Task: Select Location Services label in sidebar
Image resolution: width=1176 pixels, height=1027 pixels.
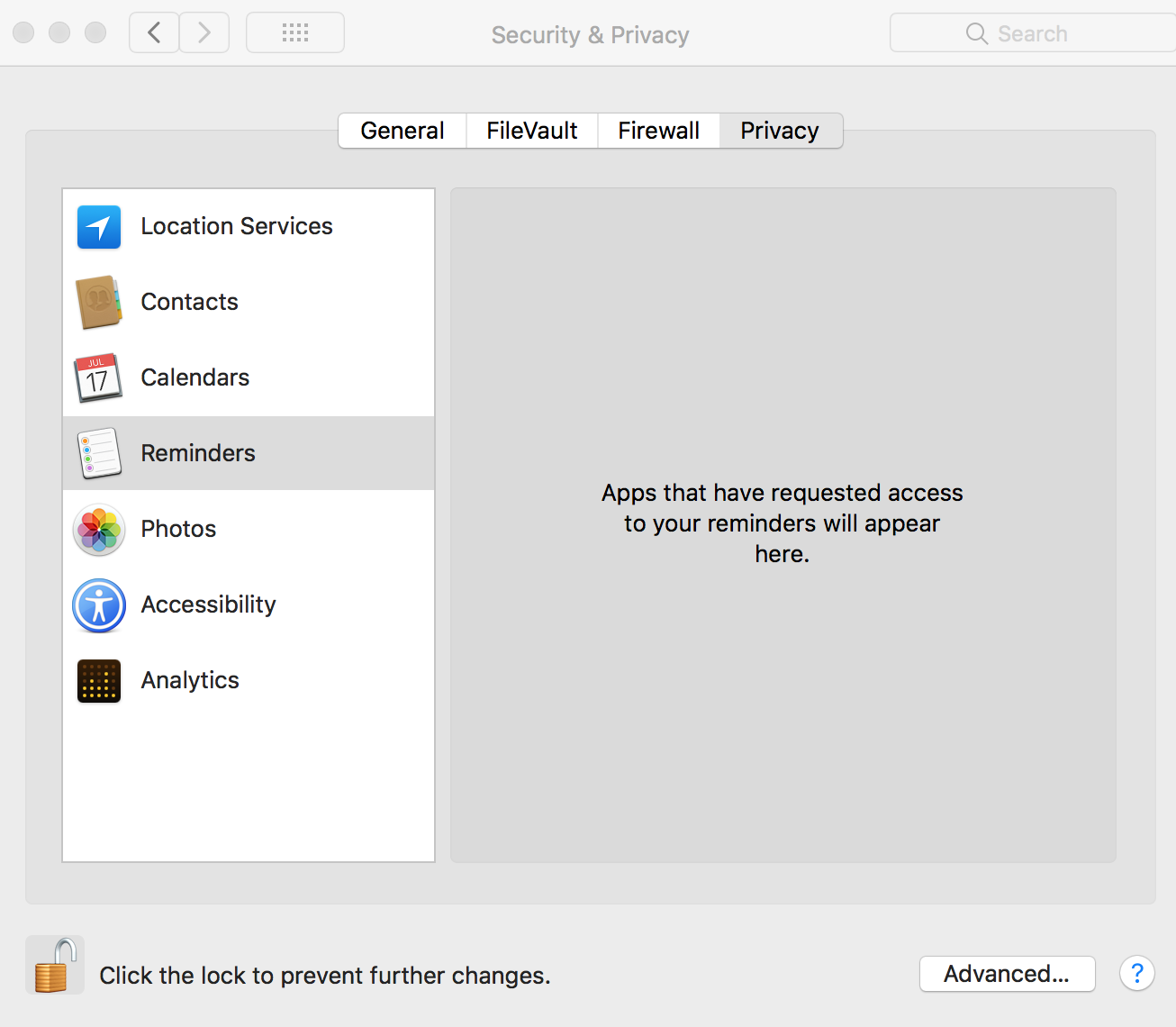Action: [237, 226]
